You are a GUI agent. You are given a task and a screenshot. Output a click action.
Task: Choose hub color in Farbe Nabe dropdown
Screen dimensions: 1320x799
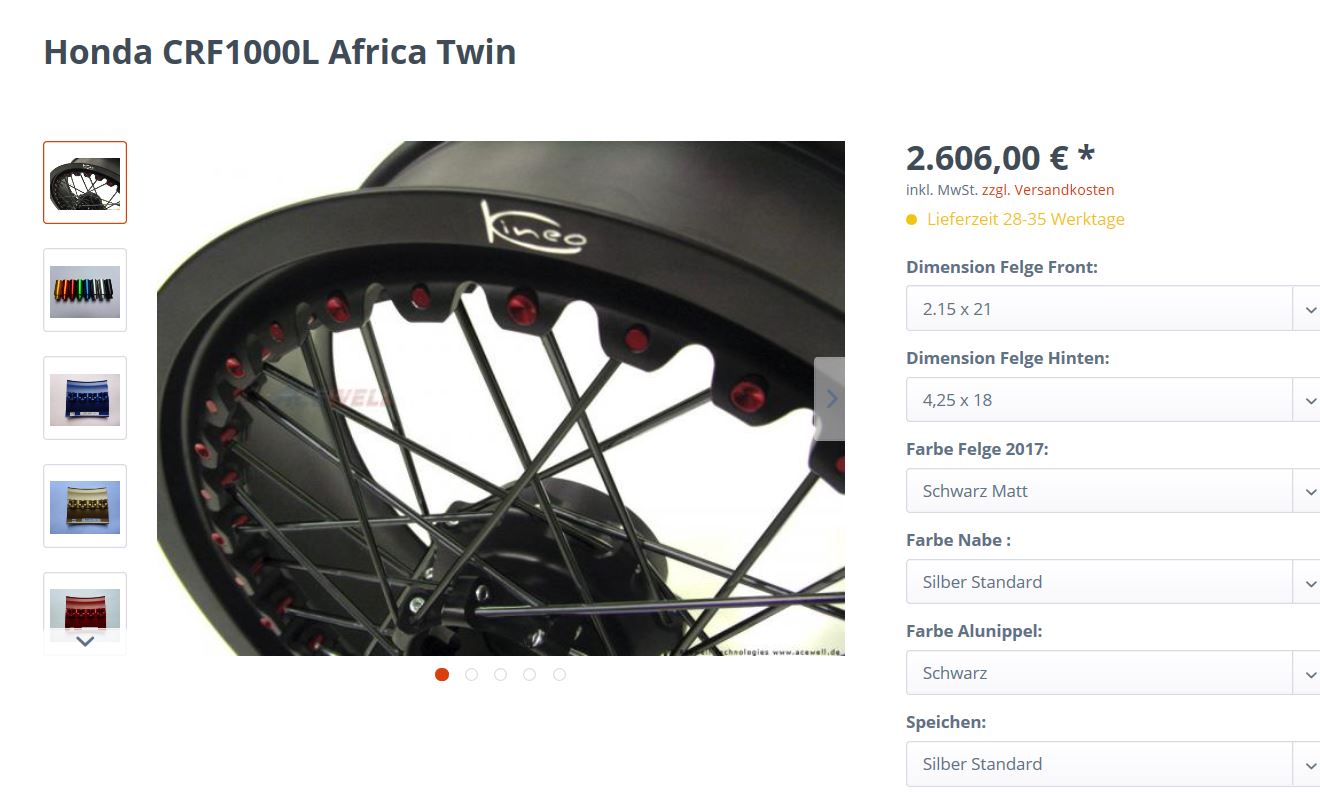pos(1112,582)
